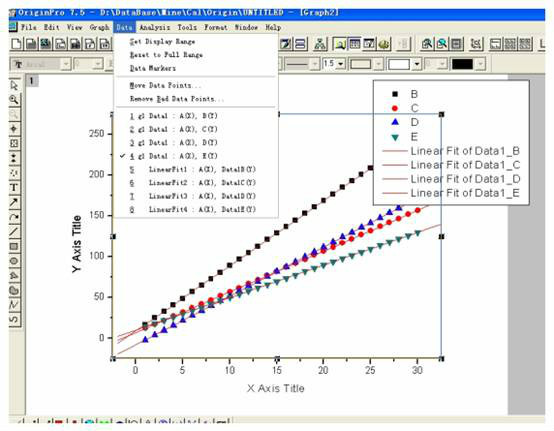Viewport: 554px width, 431px height.
Task: Select the Line drawing tool
Action: pos(14,232)
